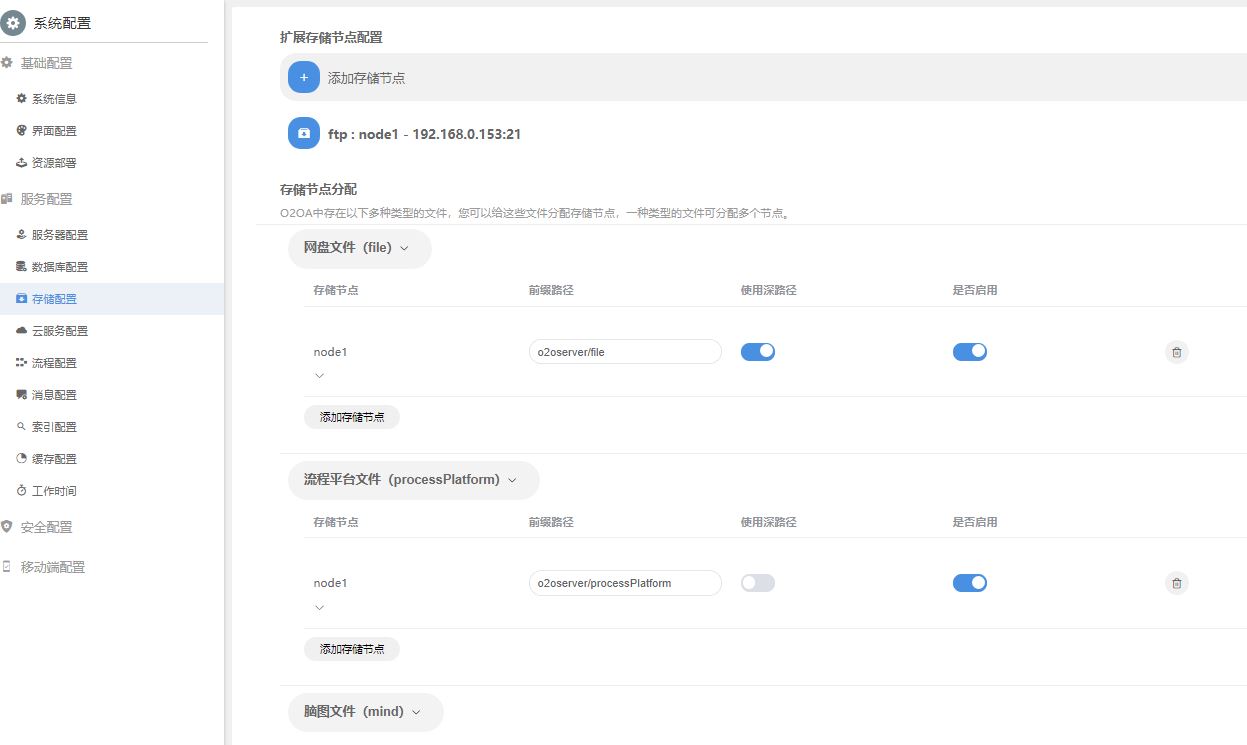Click node1 text in 流程平台文件 row
Image resolution: width=1247 pixels, height=745 pixels.
(x=330, y=583)
